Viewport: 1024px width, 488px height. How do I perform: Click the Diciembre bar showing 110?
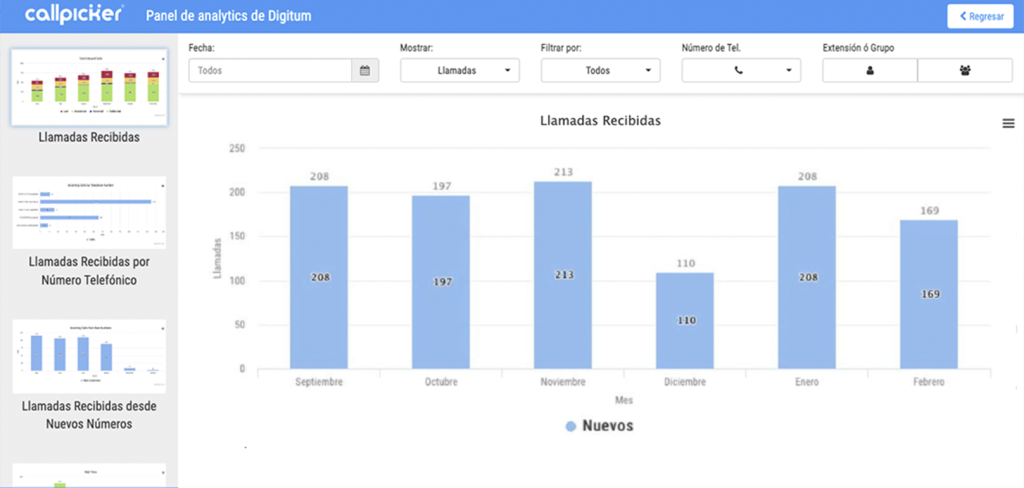[684, 320]
